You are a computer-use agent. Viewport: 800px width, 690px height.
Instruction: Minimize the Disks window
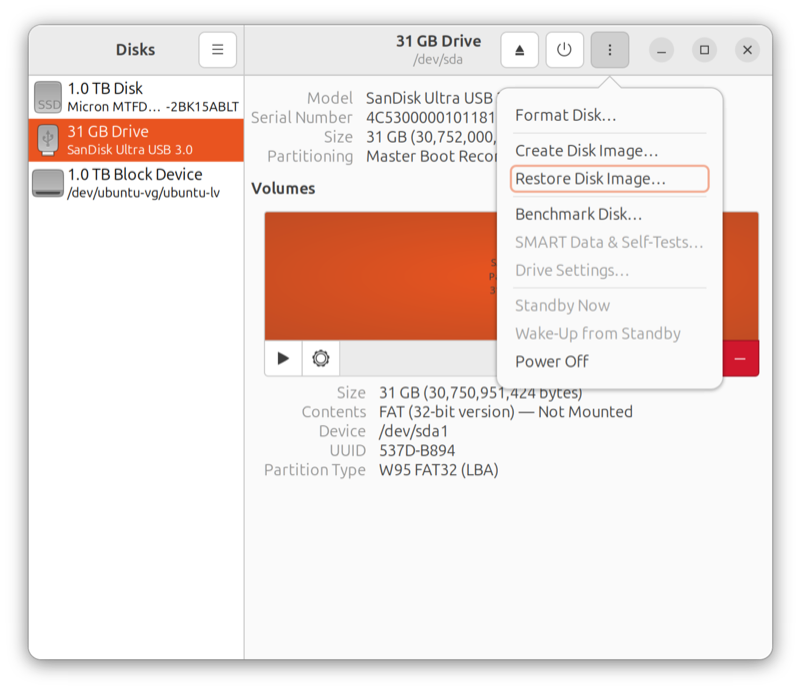(x=661, y=48)
